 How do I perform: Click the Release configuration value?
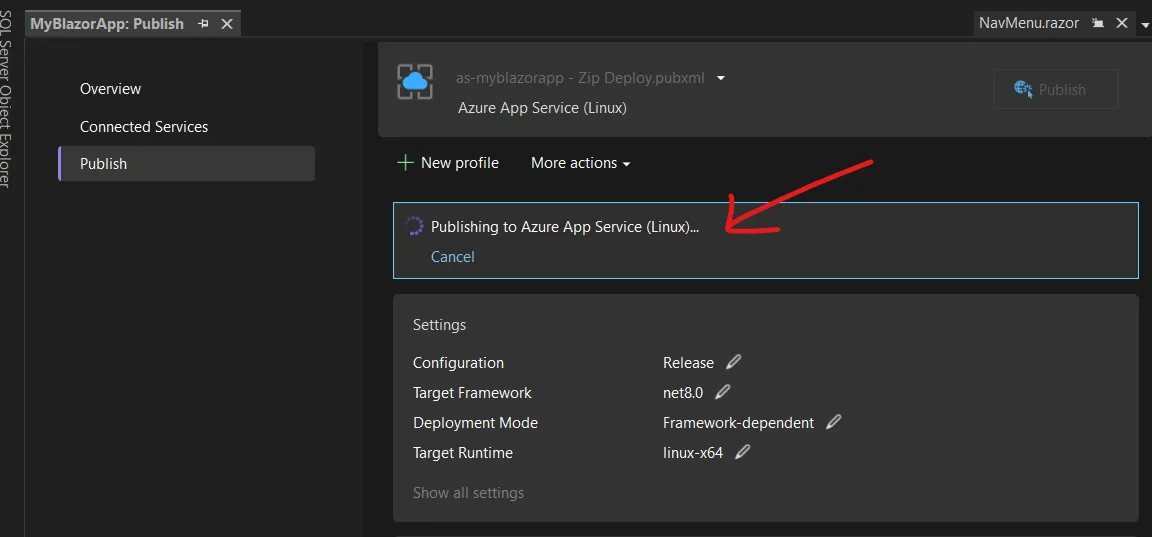[688, 363]
